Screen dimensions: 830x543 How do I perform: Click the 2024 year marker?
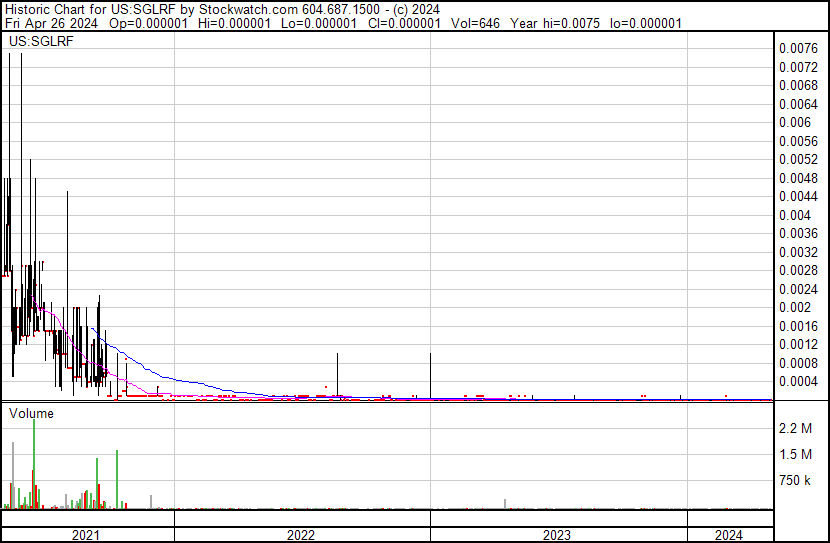(728, 534)
